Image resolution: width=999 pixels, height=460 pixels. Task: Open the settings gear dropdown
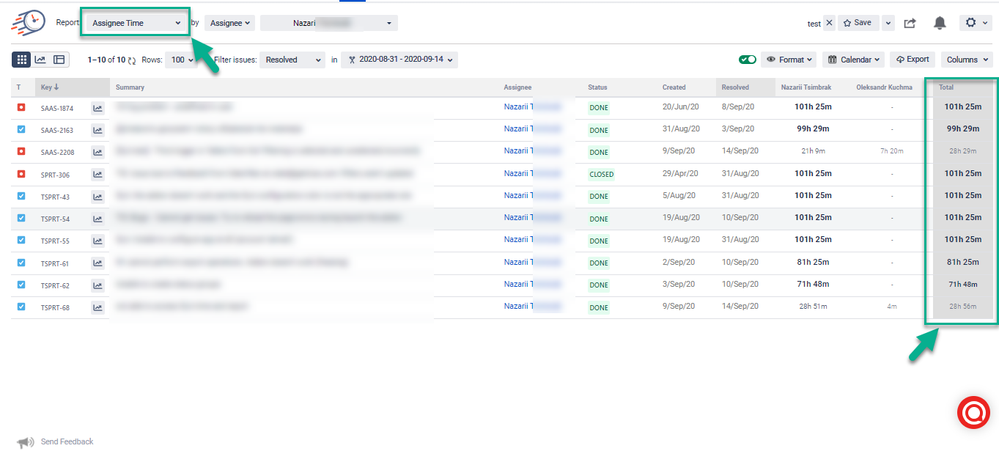974,23
